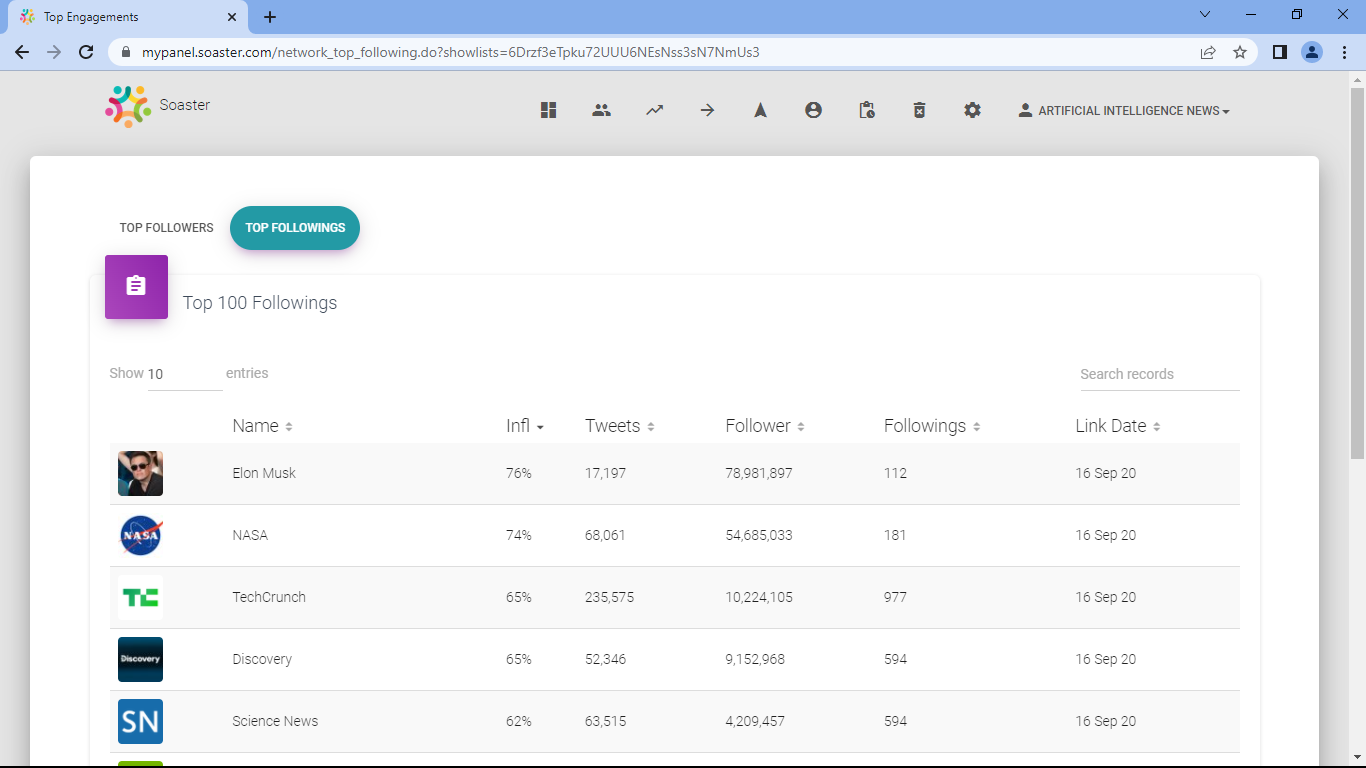Sort table by Name column

[x=262, y=426]
